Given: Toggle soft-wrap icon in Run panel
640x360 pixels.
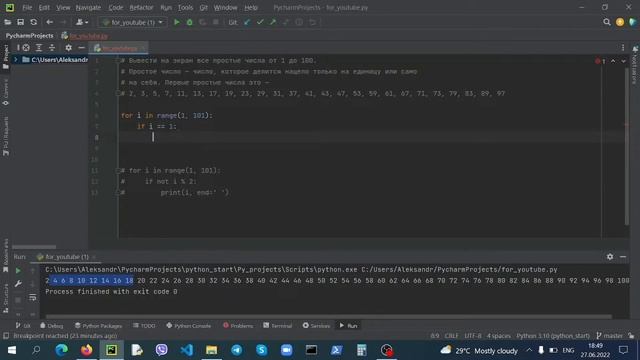Looking at the screenshot, I should (x=33, y=298).
